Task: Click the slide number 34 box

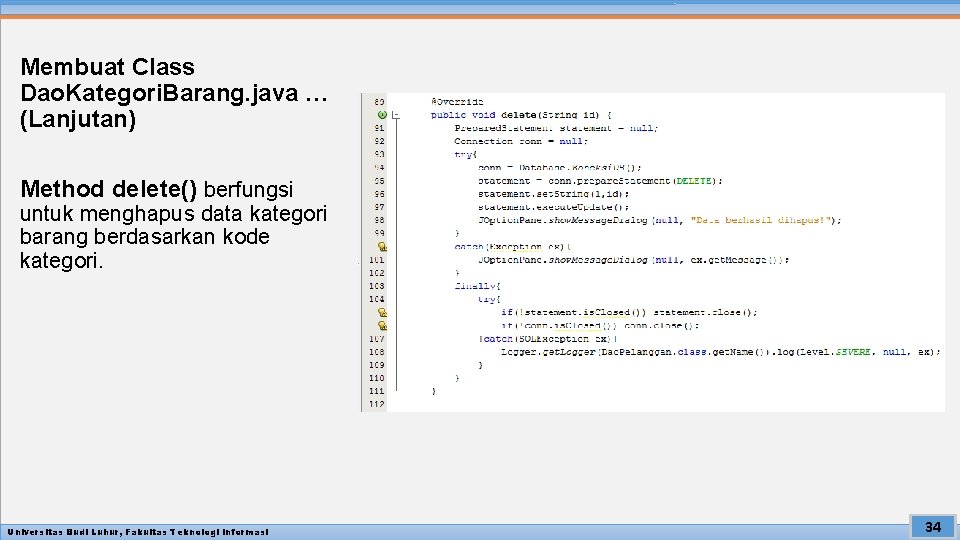Action: click(x=932, y=527)
